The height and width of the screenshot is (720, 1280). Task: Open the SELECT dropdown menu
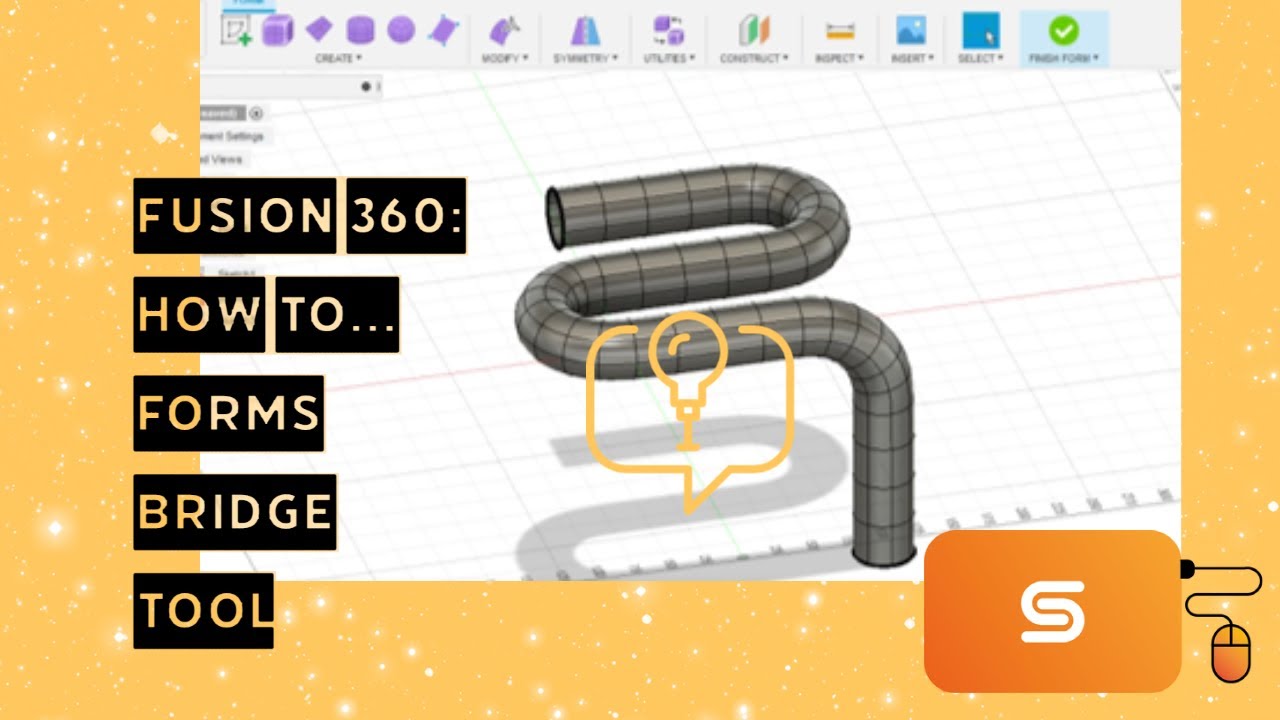pos(982,58)
